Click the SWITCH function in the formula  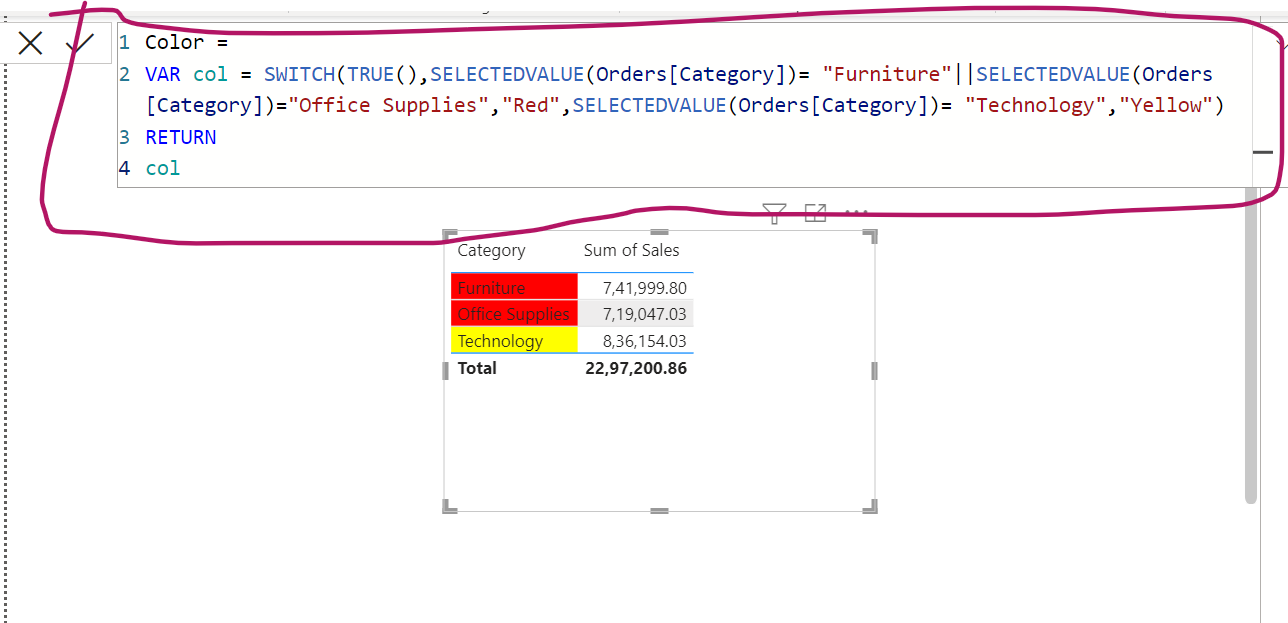pos(299,74)
